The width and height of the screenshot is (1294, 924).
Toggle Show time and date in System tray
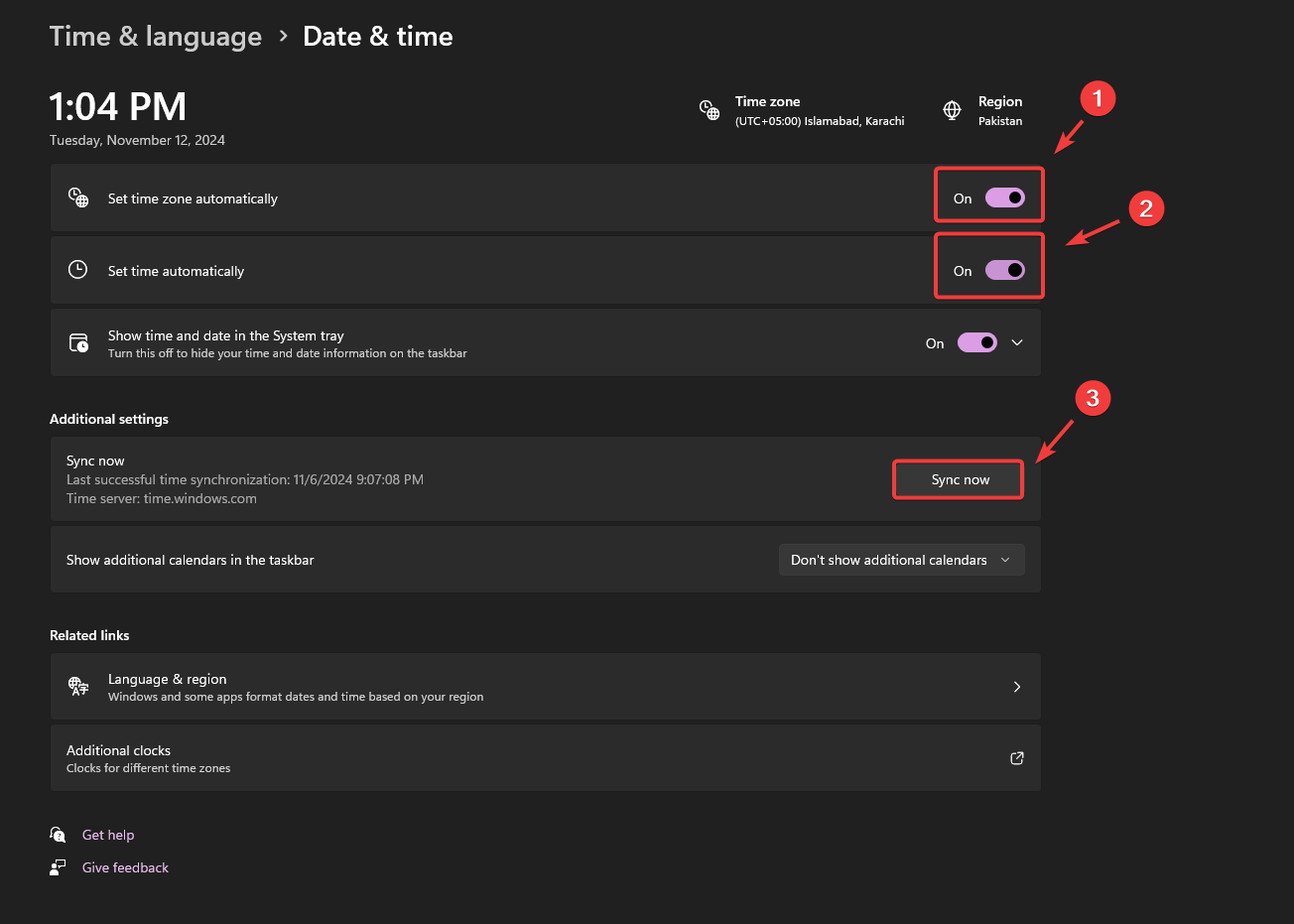pos(976,343)
